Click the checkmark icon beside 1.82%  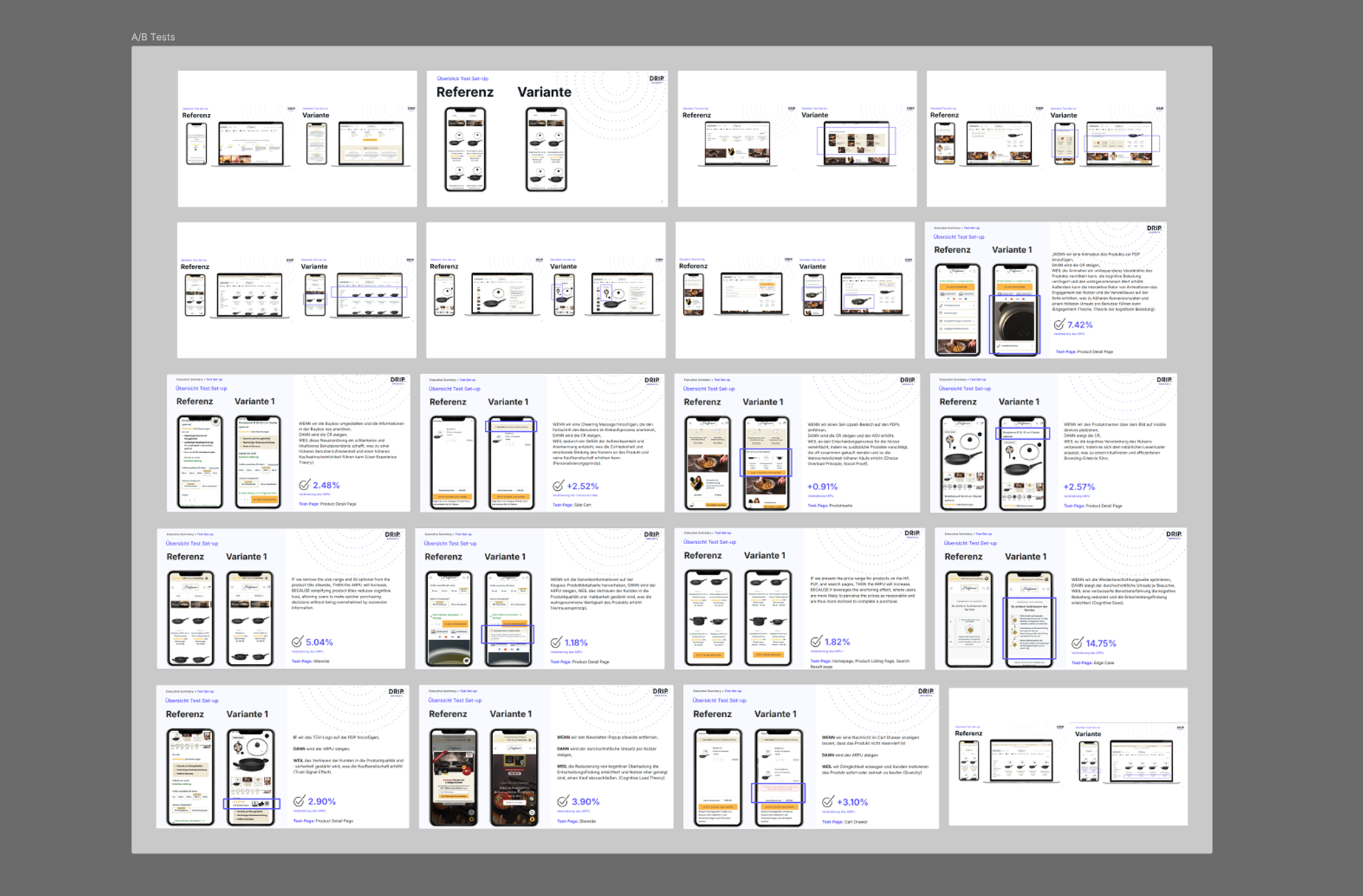815,642
